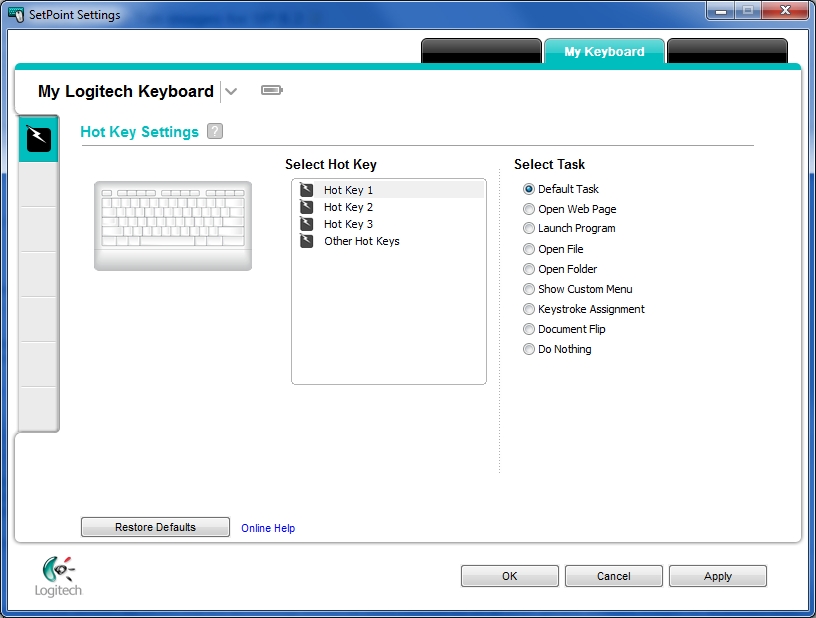Image resolution: width=816 pixels, height=618 pixels.
Task: Choose the Do Nothing option
Action: [x=529, y=349]
